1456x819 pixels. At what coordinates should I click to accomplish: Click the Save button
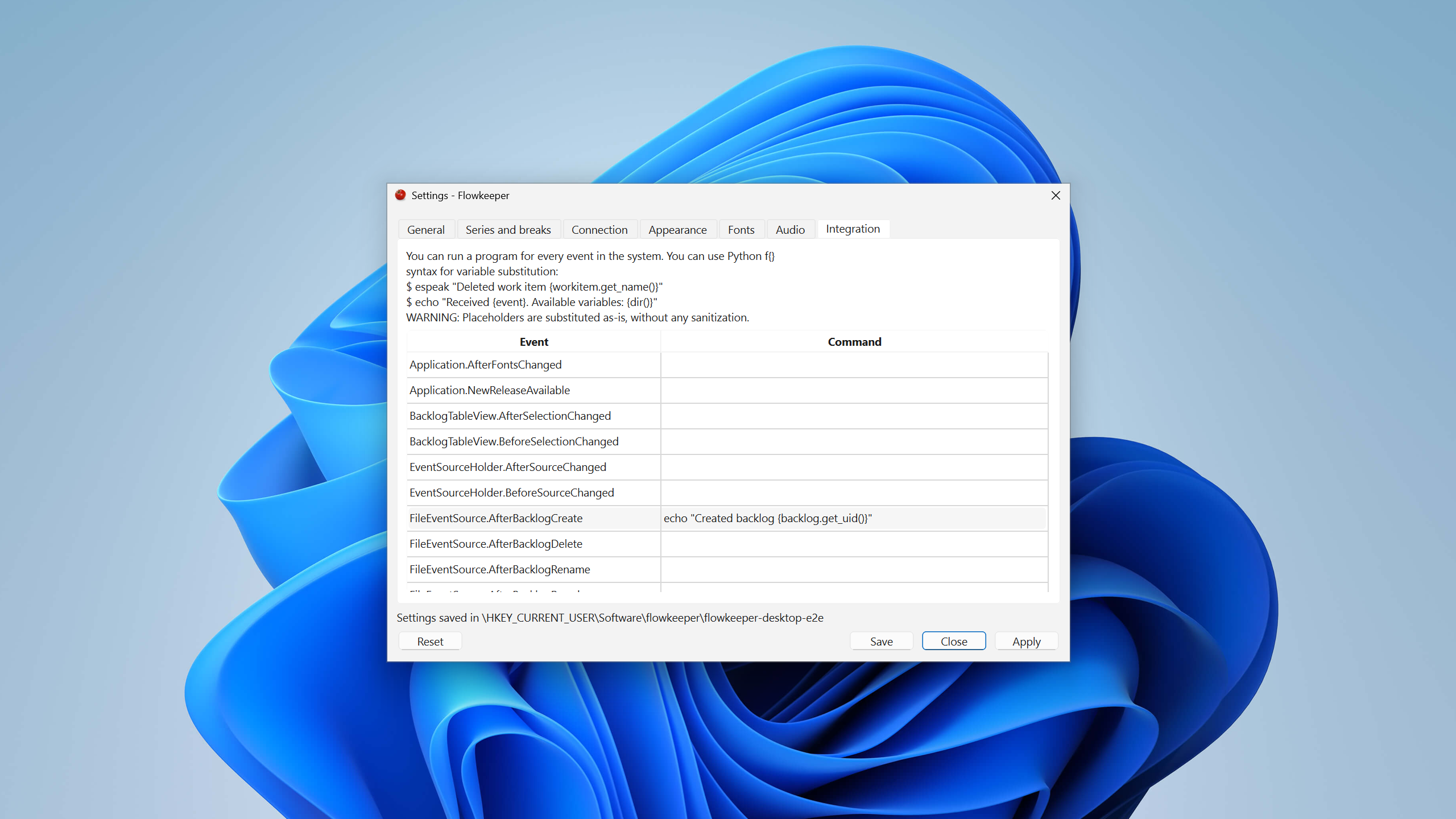click(881, 641)
